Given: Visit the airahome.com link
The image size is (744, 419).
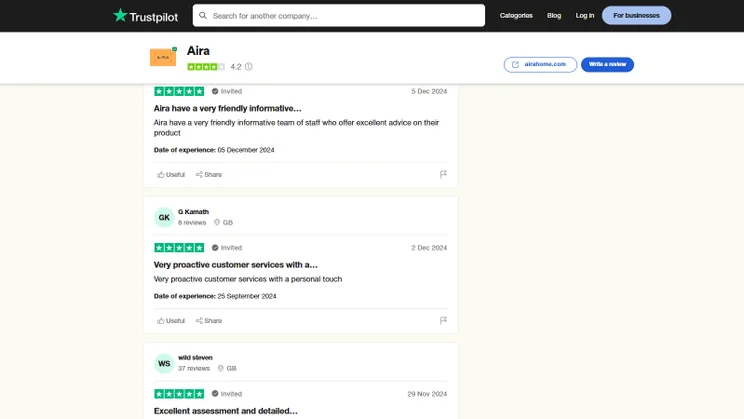Looking at the screenshot, I should pyautogui.click(x=540, y=64).
